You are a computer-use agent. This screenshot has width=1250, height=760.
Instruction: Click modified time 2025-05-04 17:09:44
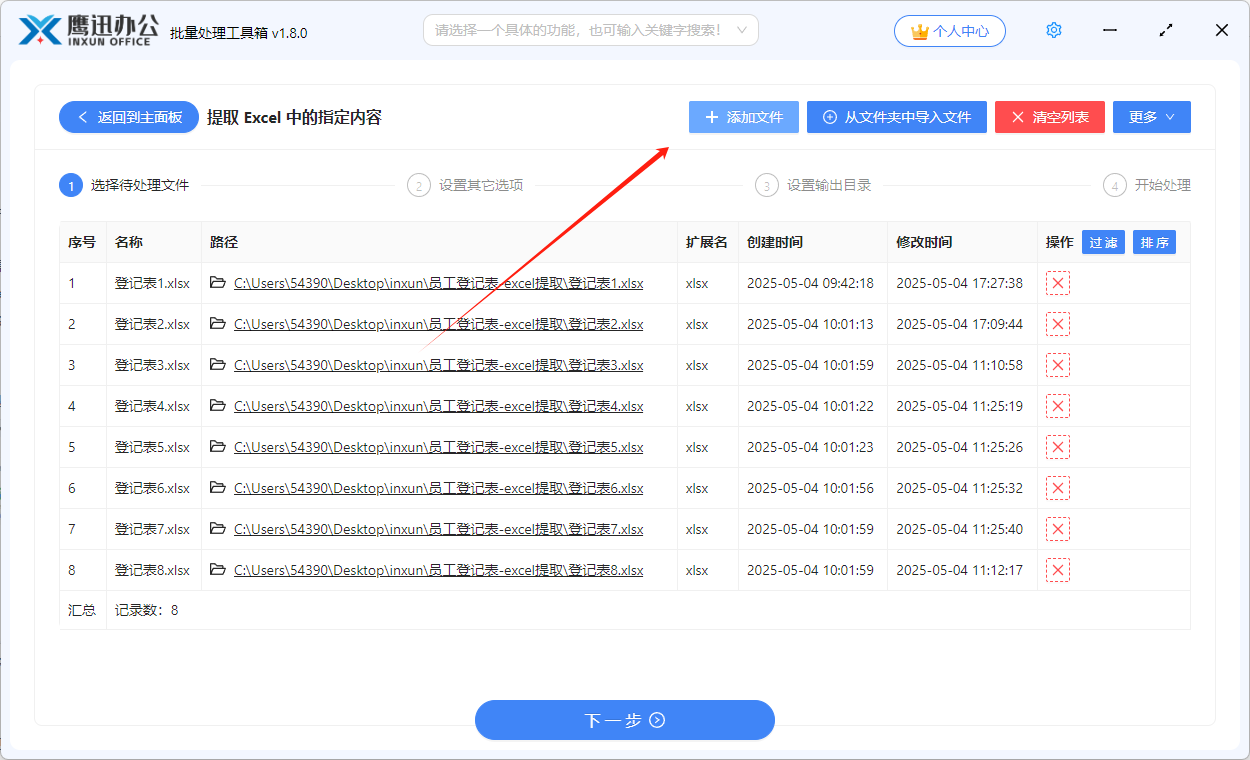click(959, 324)
